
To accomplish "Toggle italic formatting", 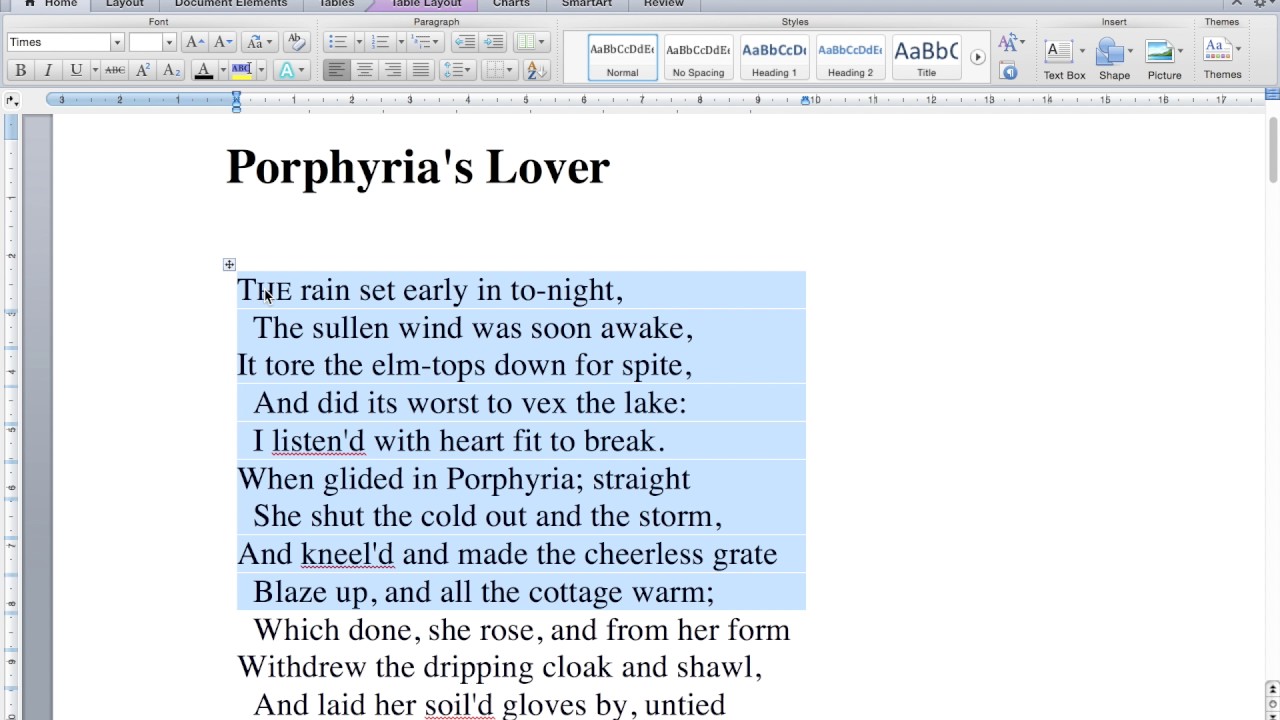I will point(47,70).
